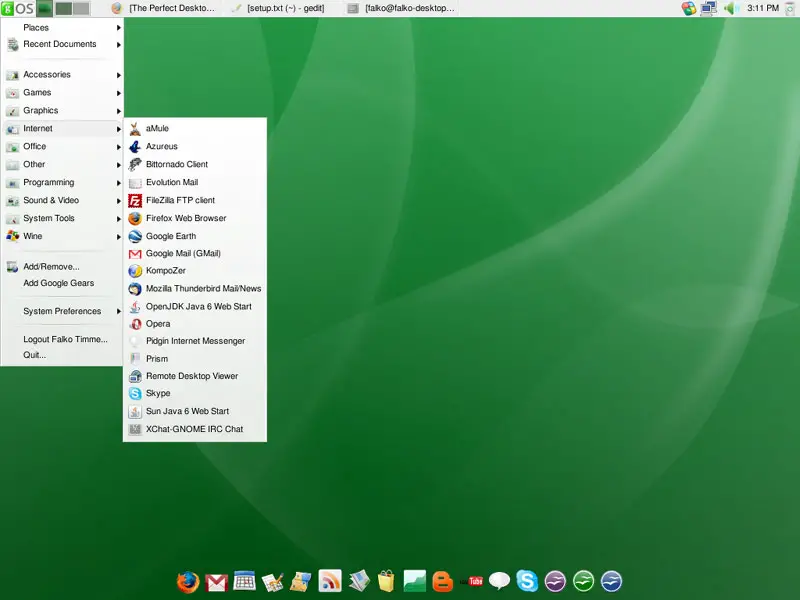Expand Recent Documents submenu

(x=62, y=44)
